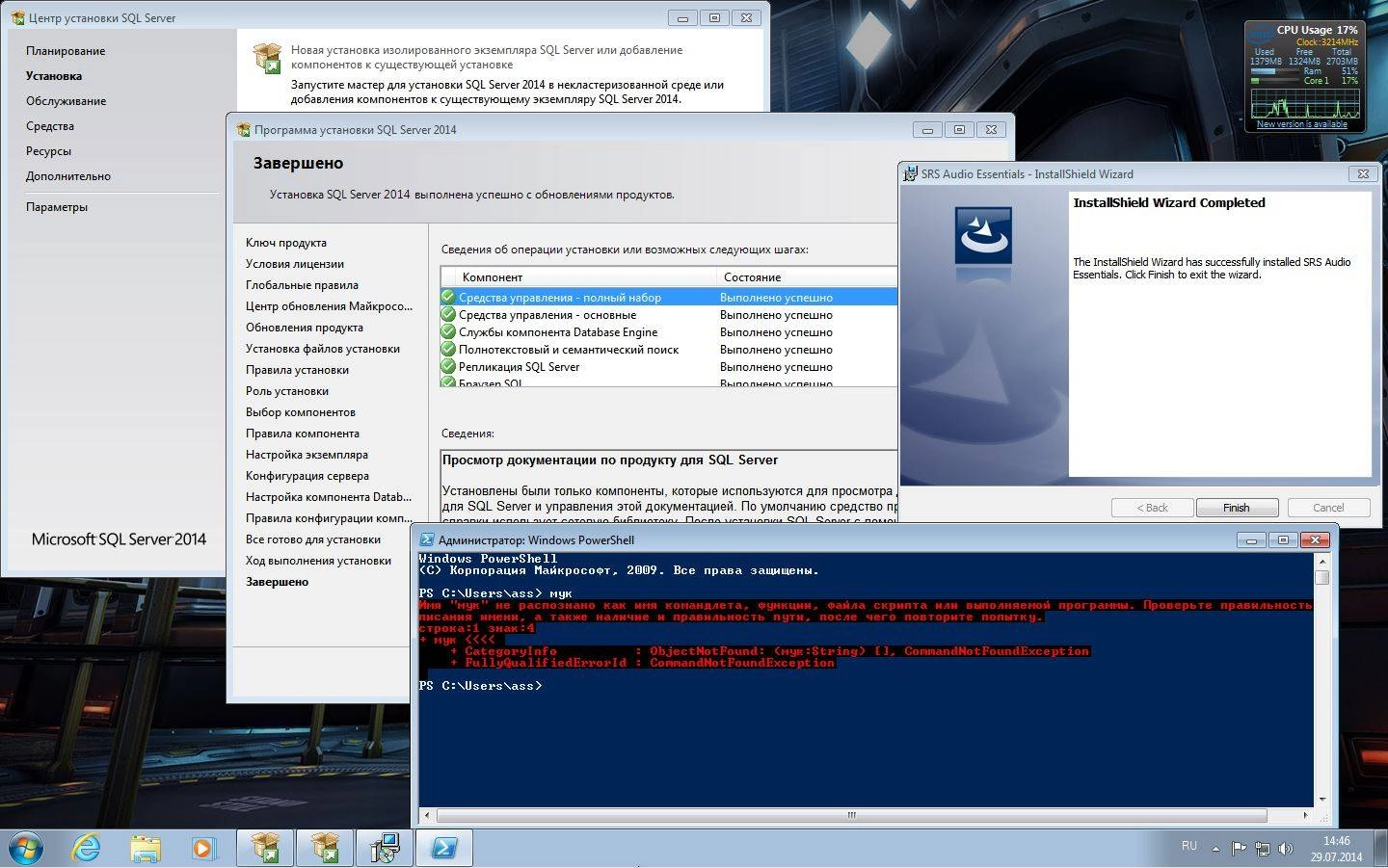
Task: Maximize the PowerShell window
Action: coord(1283,540)
